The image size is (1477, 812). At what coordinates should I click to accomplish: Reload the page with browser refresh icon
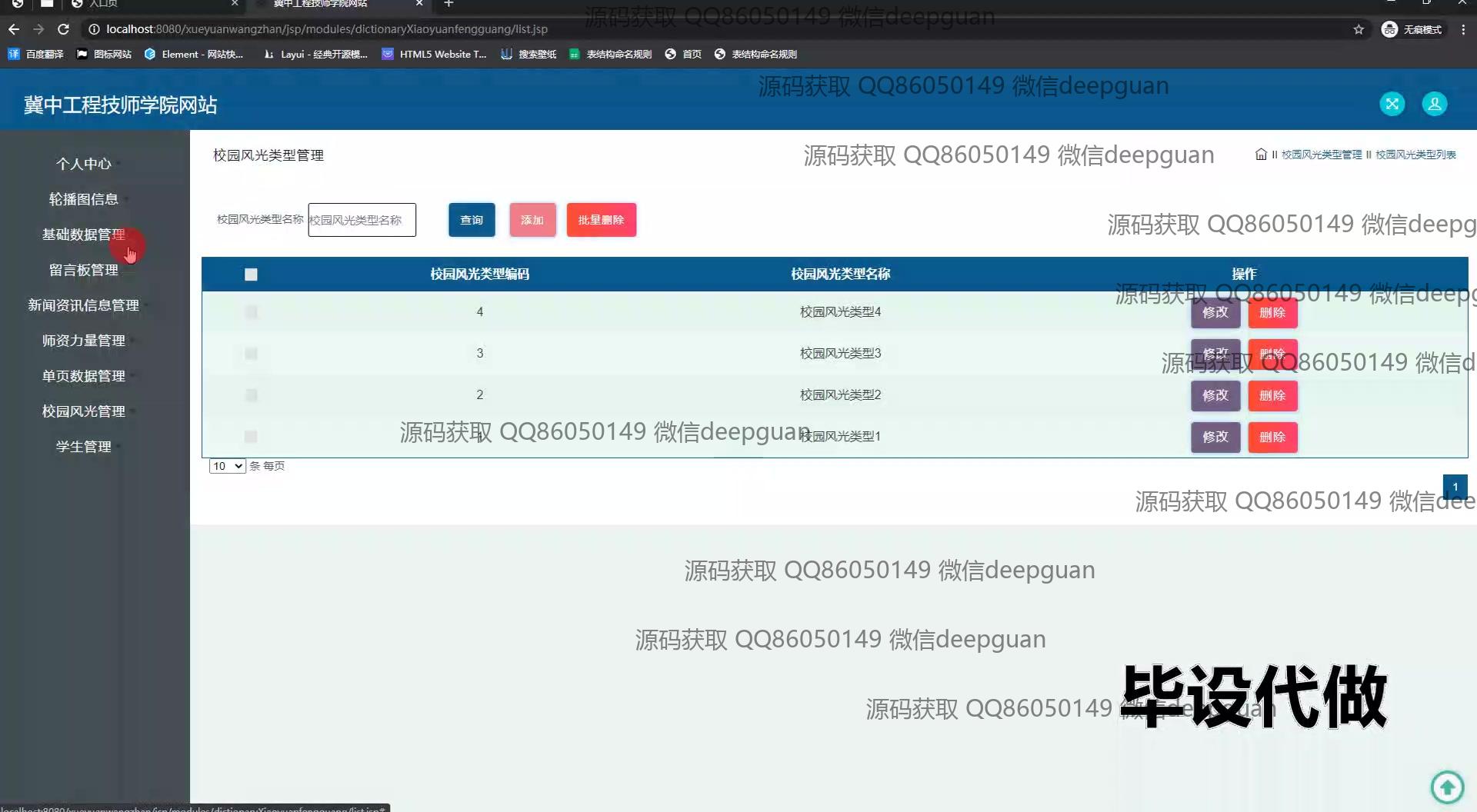click(x=64, y=29)
